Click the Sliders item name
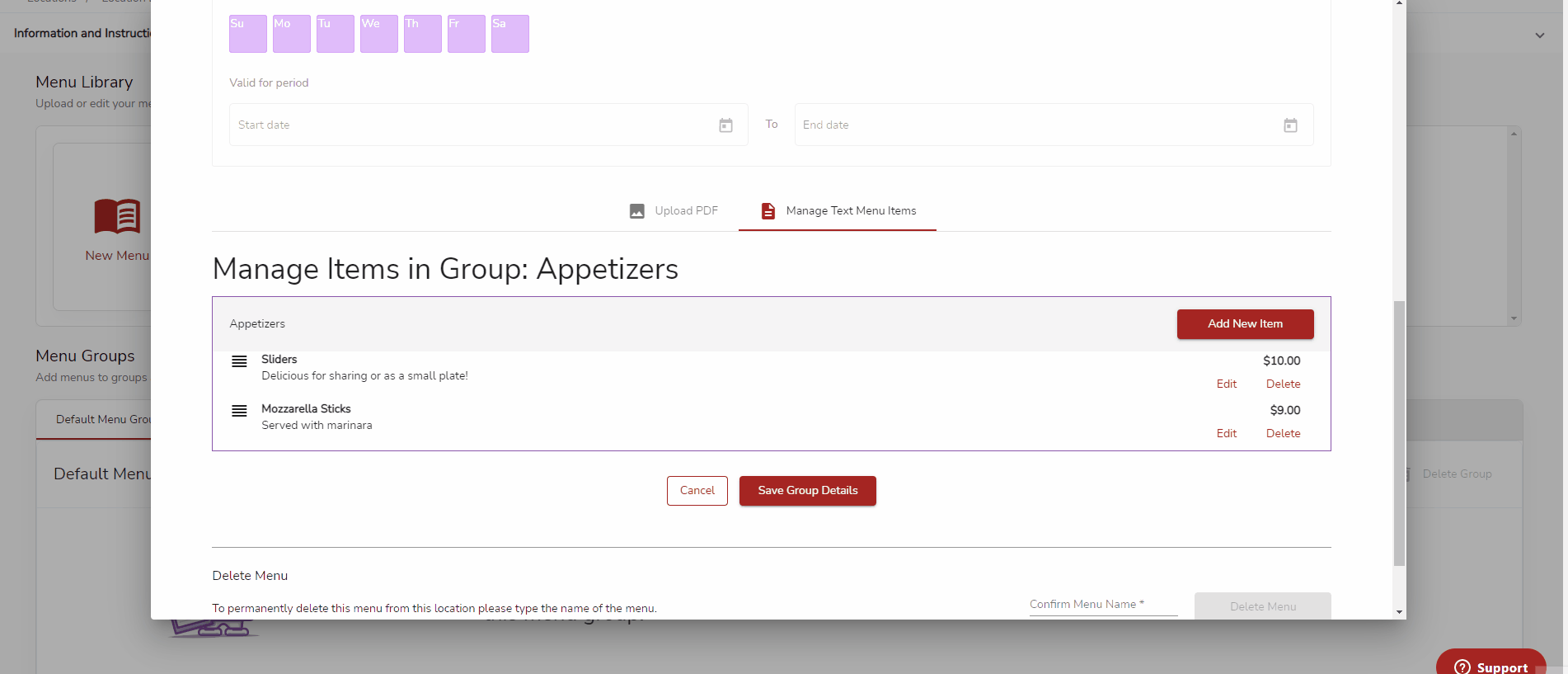This screenshot has width=1568, height=674. coord(279,360)
